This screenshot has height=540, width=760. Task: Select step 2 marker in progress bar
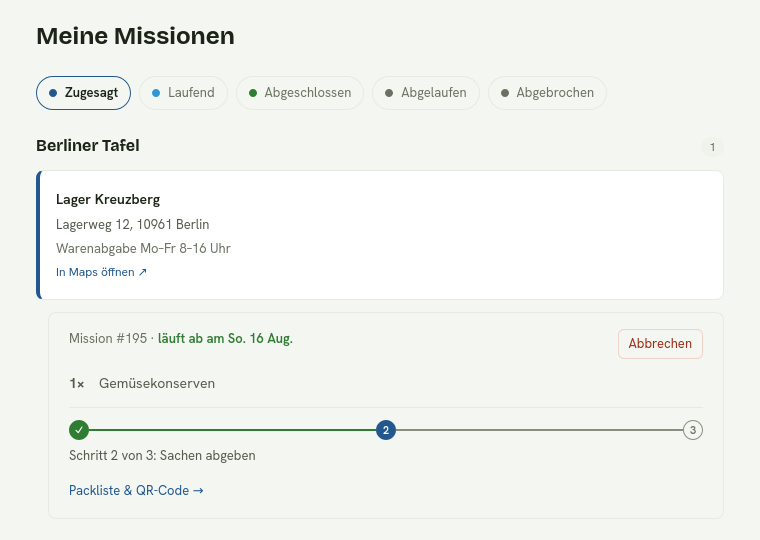click(386, 430)
